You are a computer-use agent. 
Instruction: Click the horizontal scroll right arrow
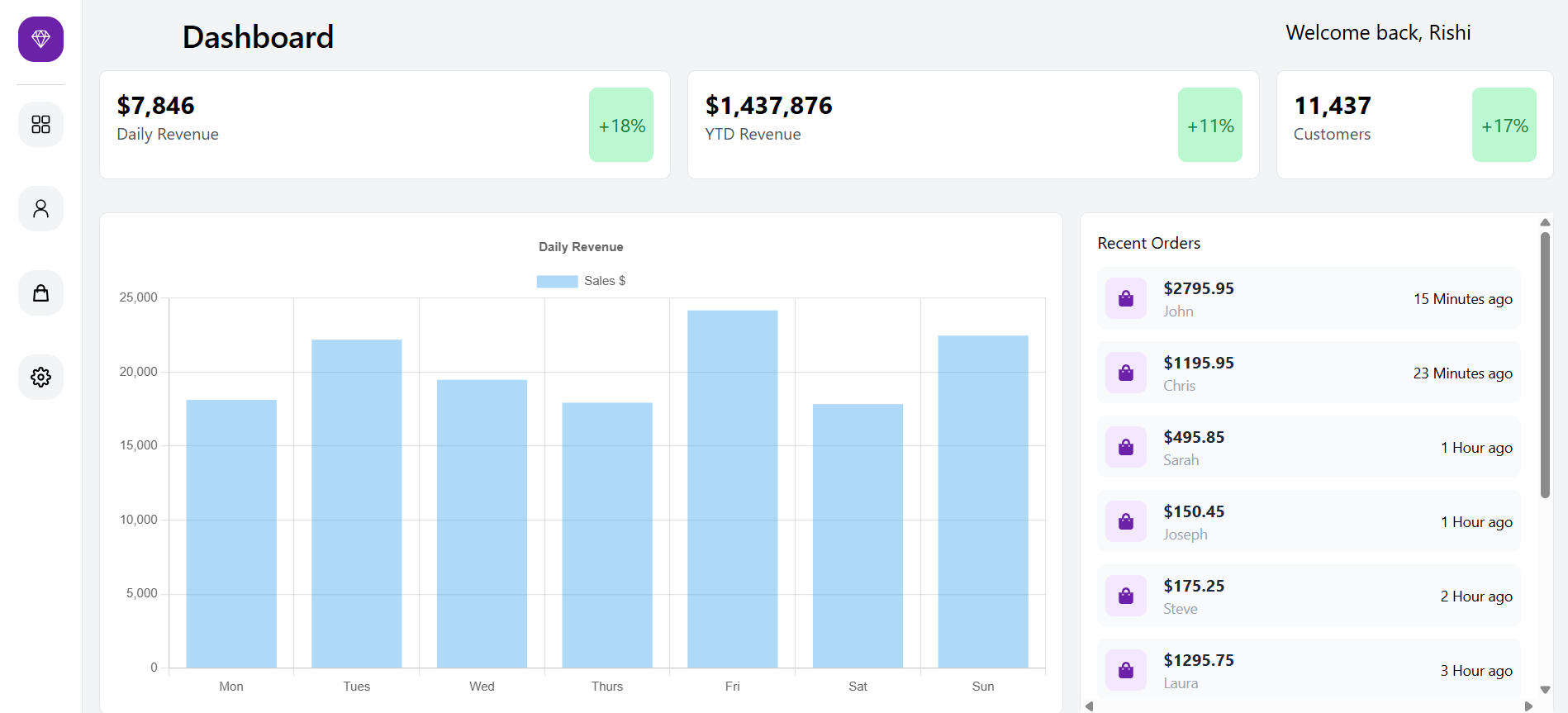1528,706
